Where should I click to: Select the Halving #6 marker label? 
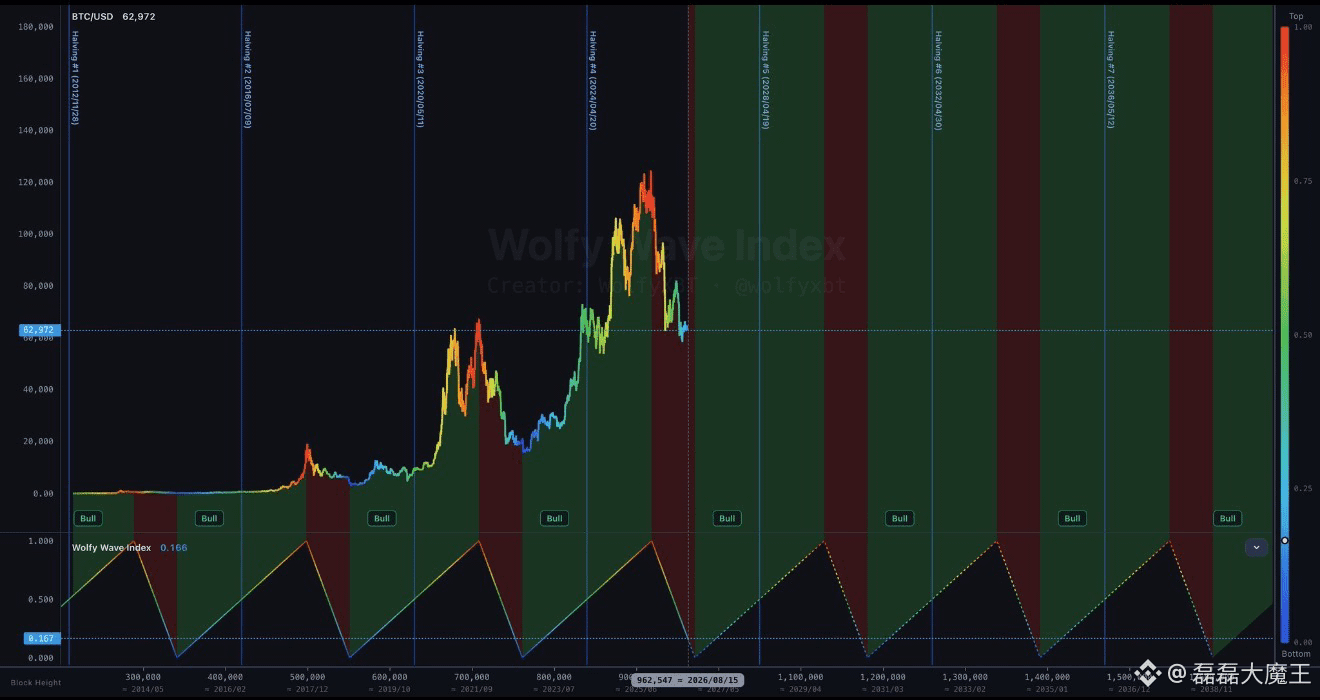tap(938, 80)
